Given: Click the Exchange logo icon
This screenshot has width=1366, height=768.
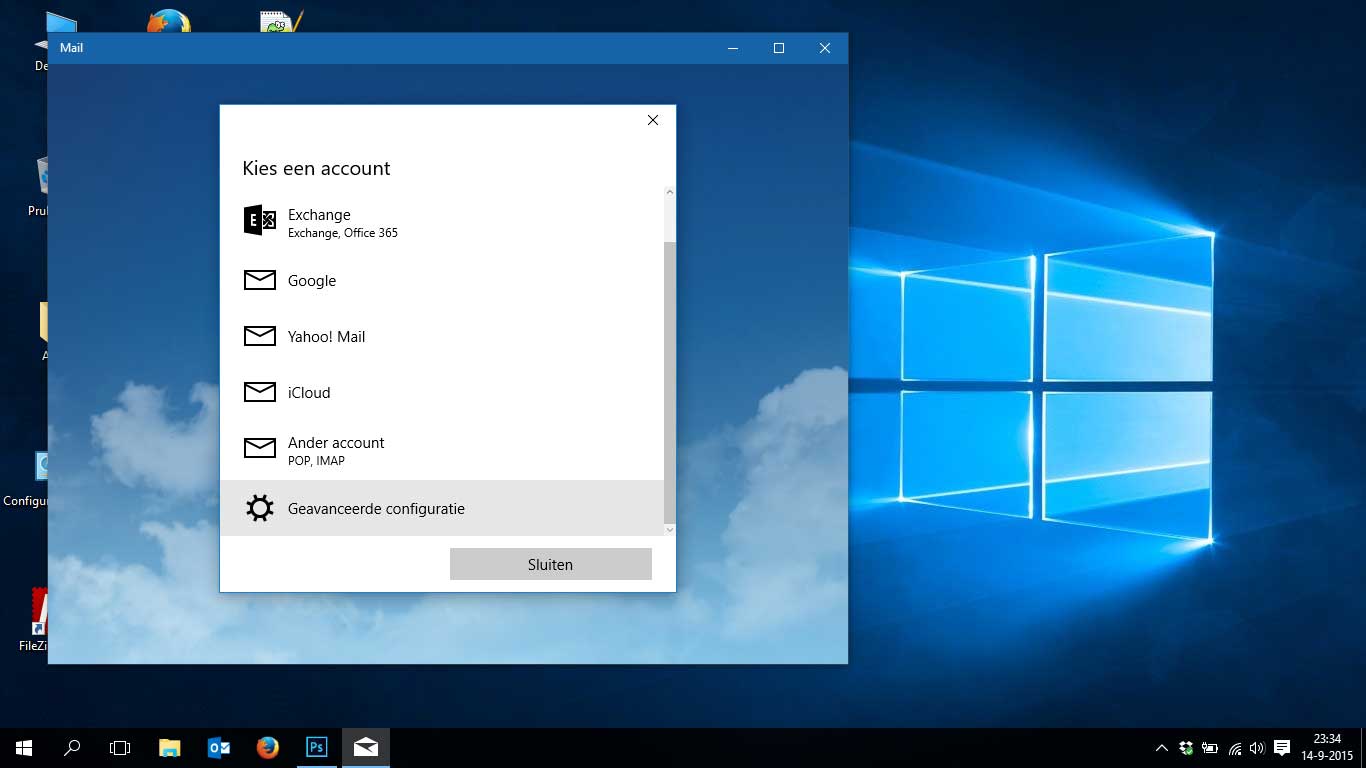Looking at the screenshot, I should [260, 220].
